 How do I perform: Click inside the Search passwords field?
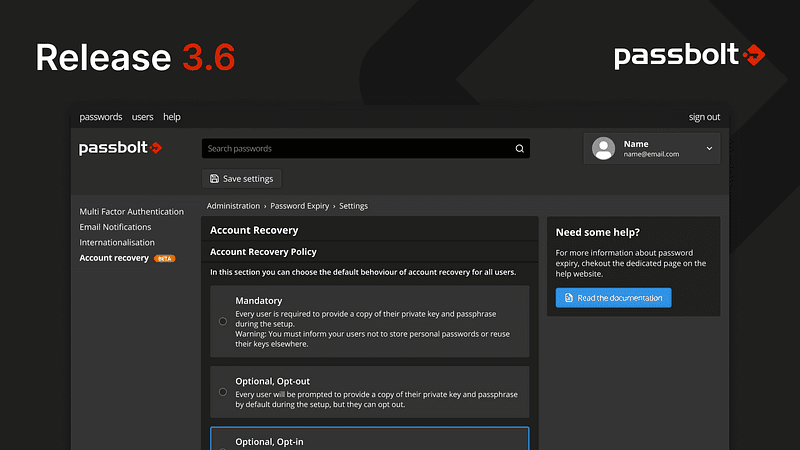tap(355, 149)
